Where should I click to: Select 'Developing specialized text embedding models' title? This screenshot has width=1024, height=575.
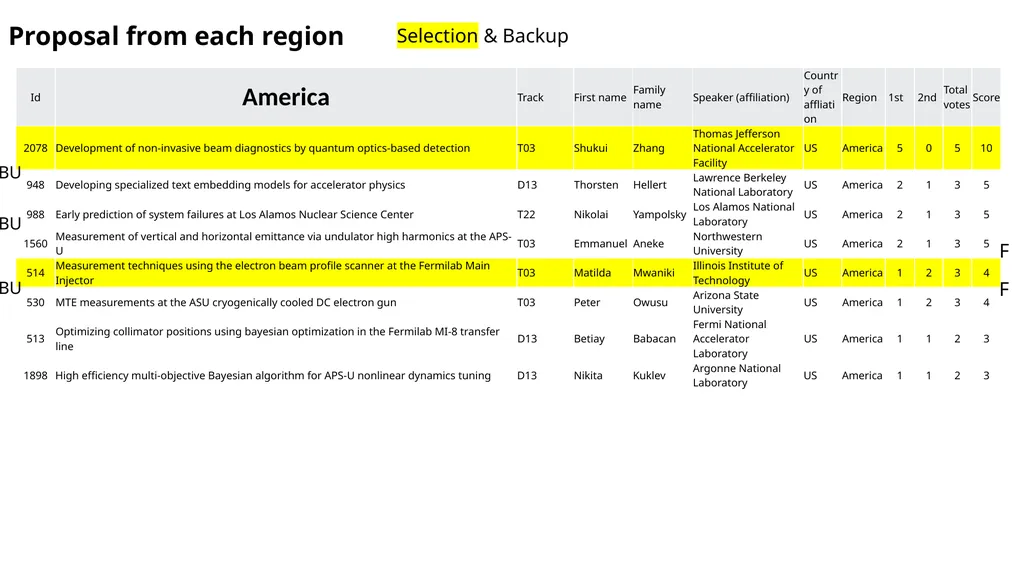tap(230, 185)
